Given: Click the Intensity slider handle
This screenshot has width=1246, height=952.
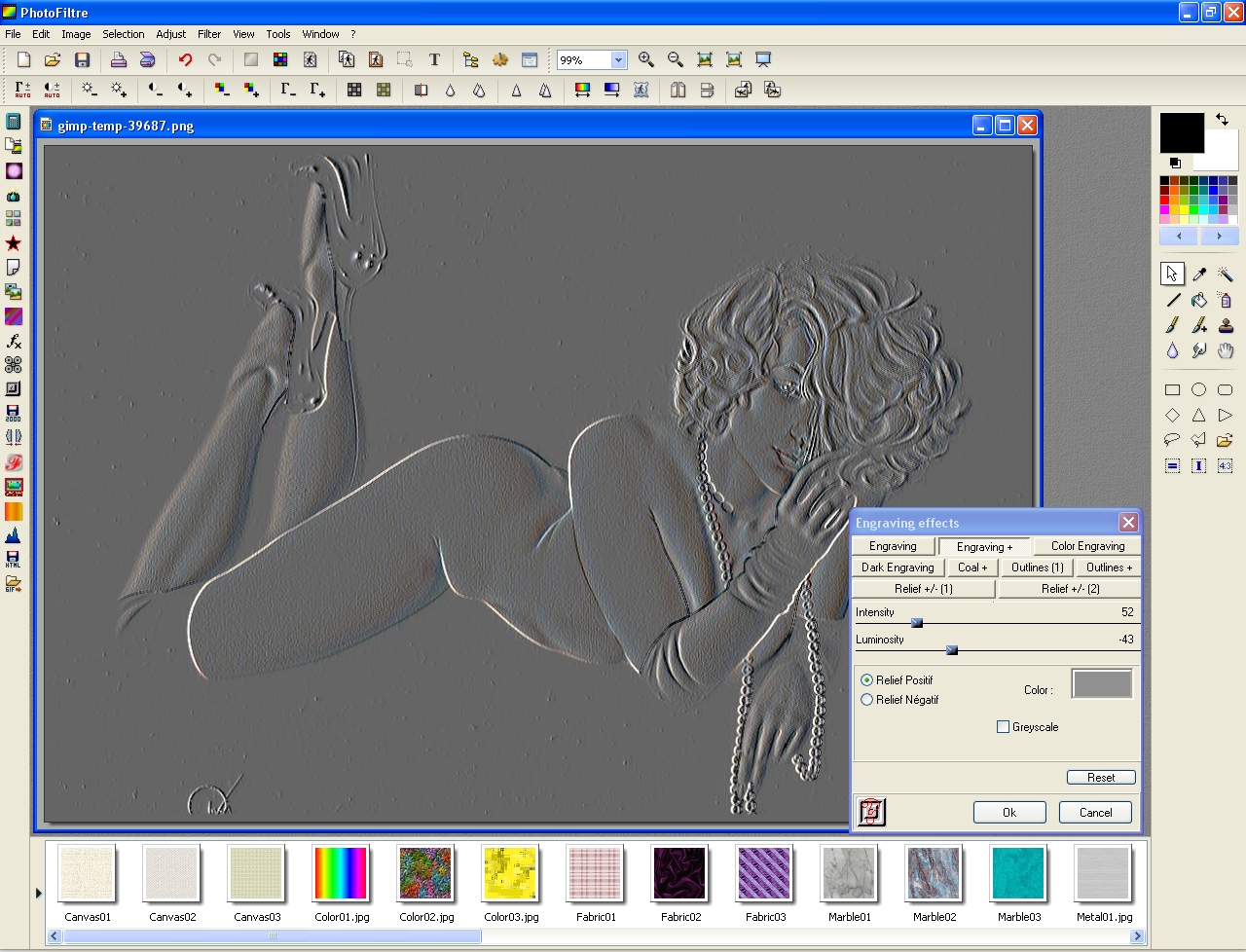Looking at the screenshot, I should (917, 623).
